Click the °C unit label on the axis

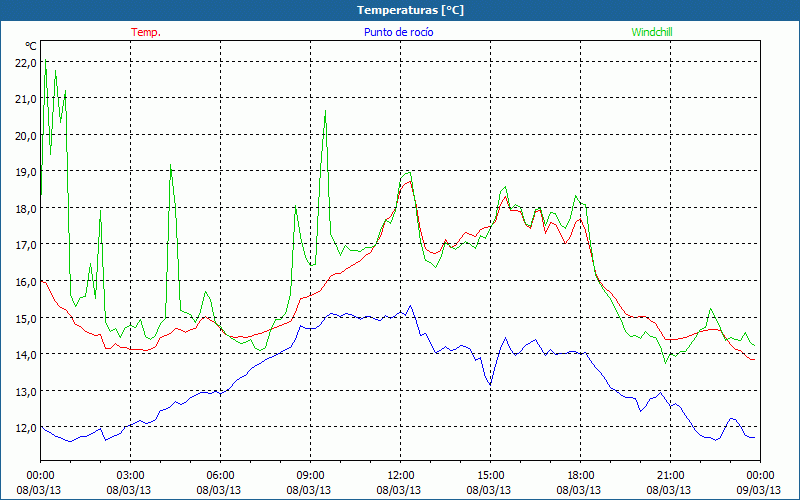tap(31, 46)
